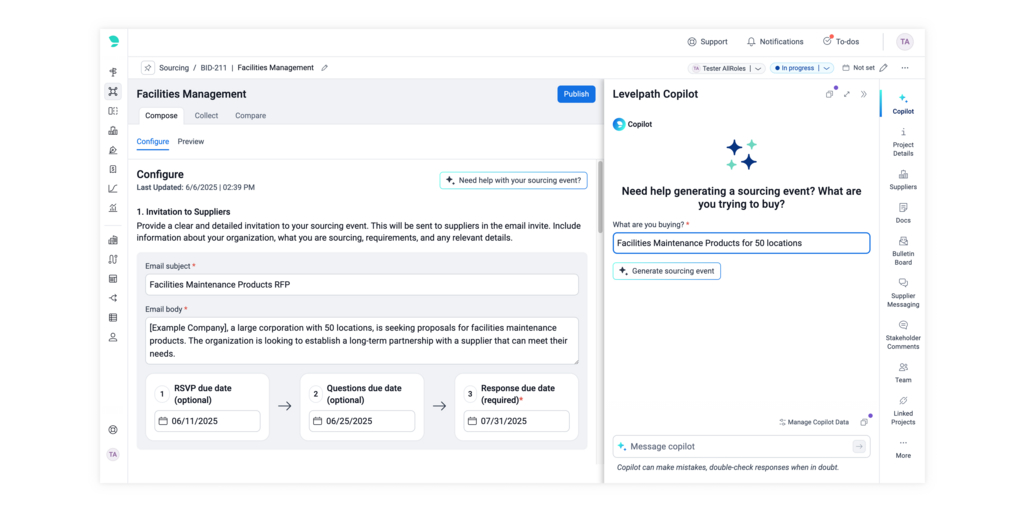This screenshot has width=1024, height=512.
Task: Click the Publish button
Action: point(576,94)
